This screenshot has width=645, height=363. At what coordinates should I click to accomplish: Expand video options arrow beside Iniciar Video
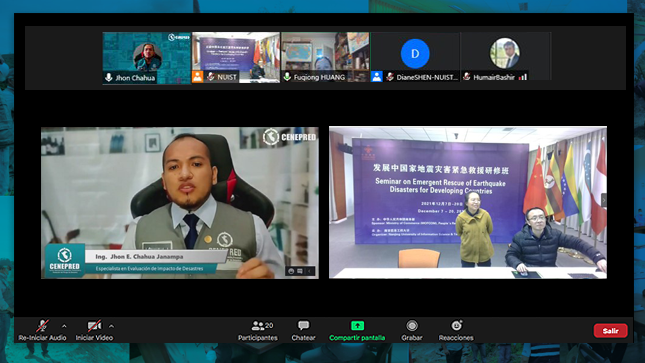point(111,326)
